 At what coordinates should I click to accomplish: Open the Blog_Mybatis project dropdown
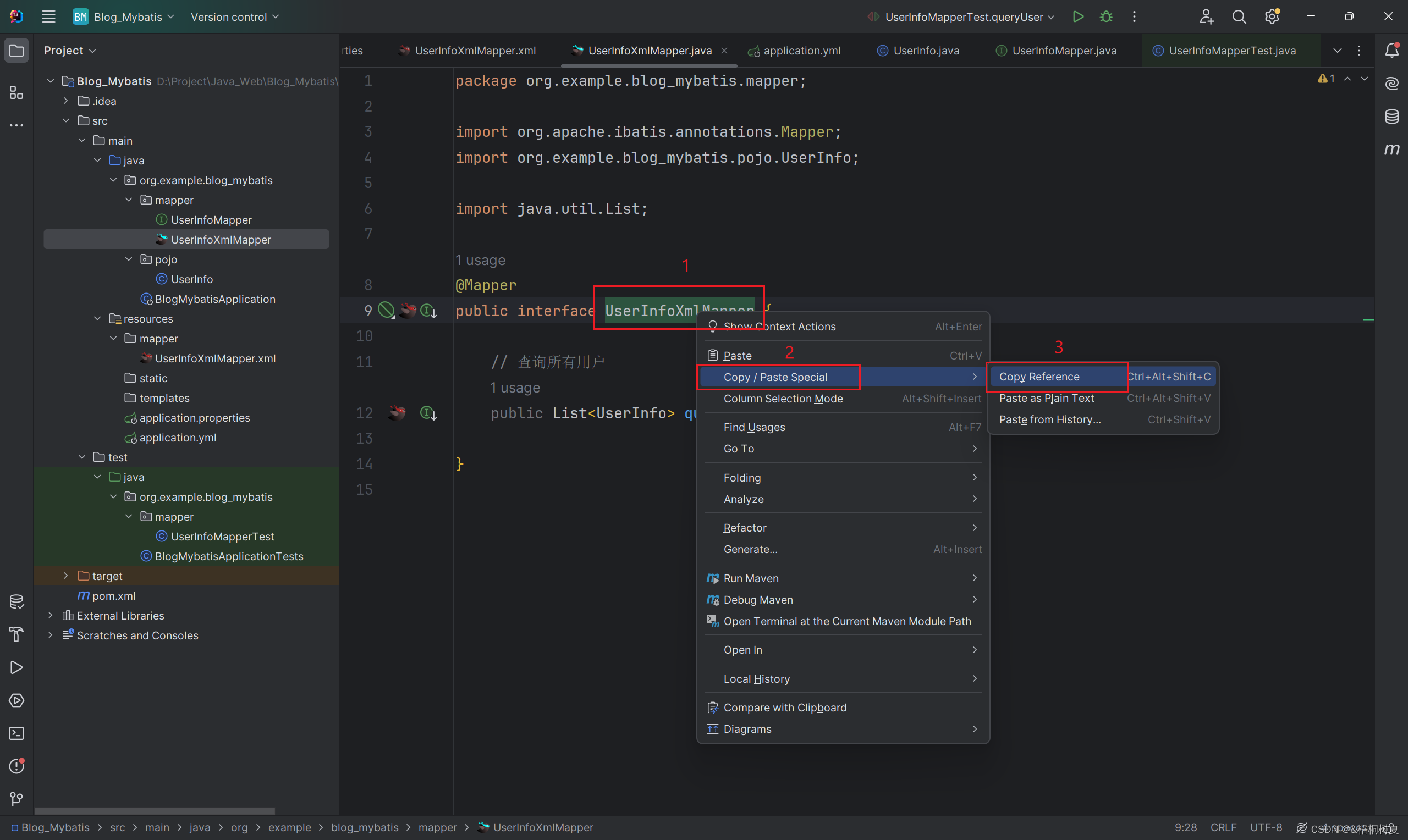124,17
